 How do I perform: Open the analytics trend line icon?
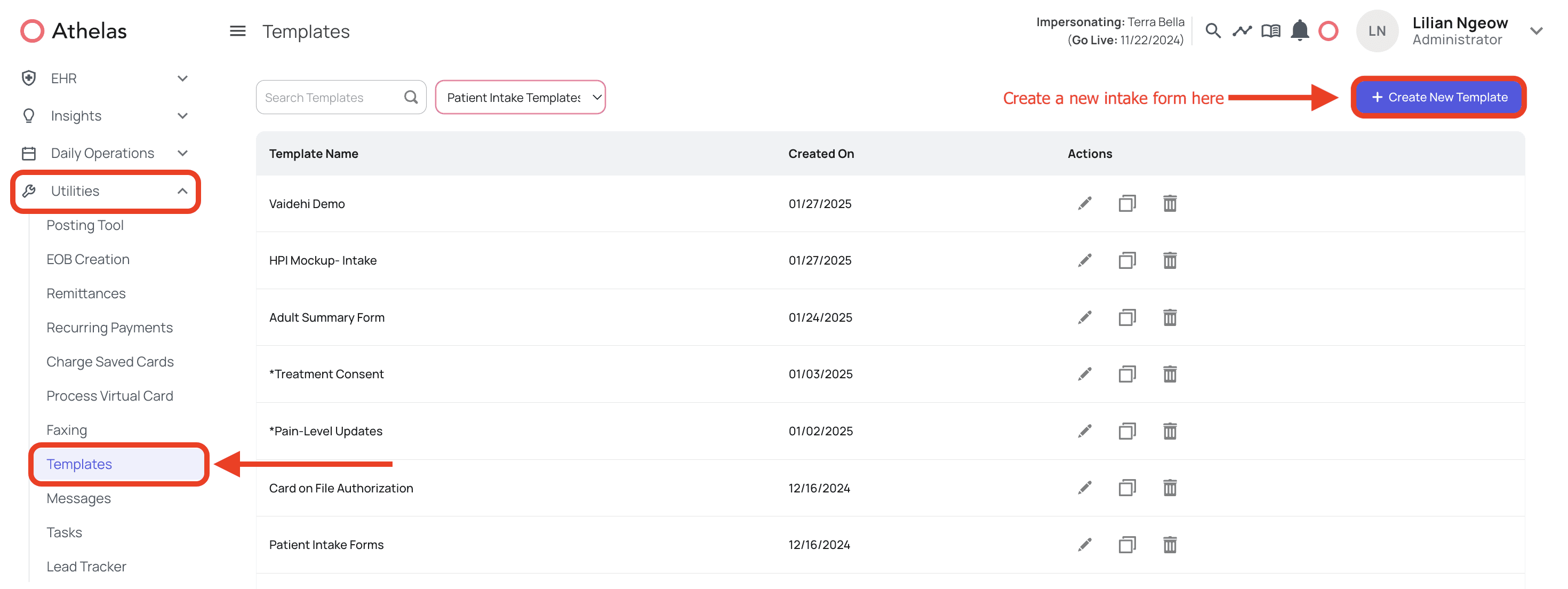(1242, 30)
